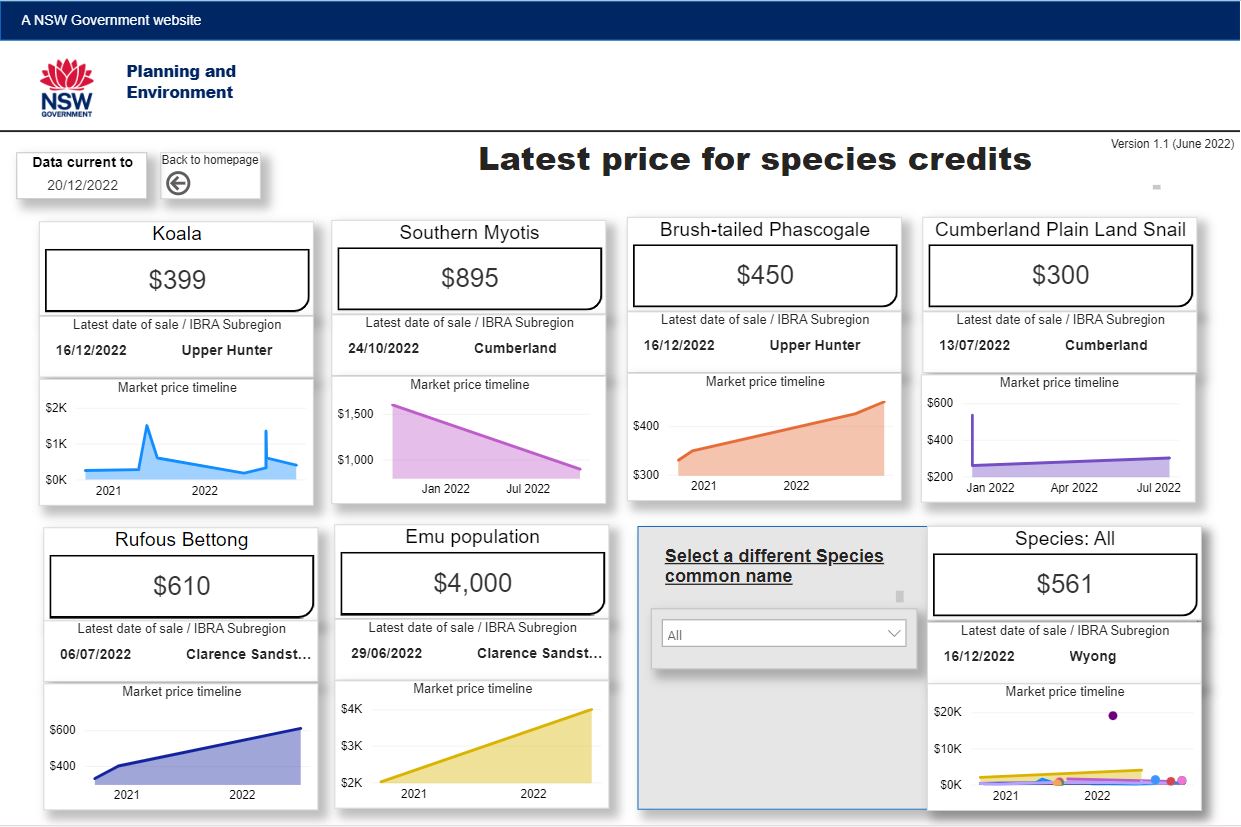The image size is (1241, 827).
Task: Click the Planning and Environment link
Action: (x=181, y=82)
